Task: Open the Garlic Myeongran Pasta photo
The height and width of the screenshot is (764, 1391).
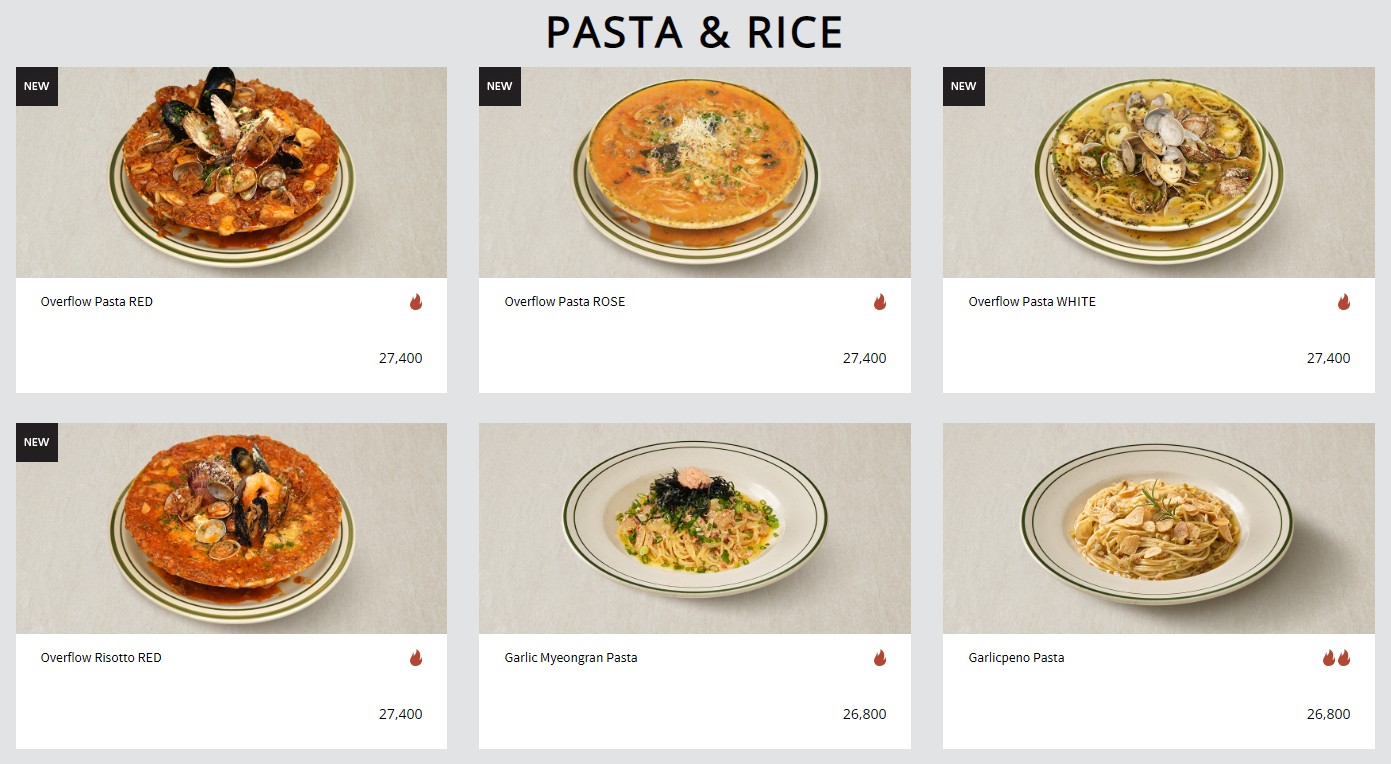Action: click(x=695, y=528)
